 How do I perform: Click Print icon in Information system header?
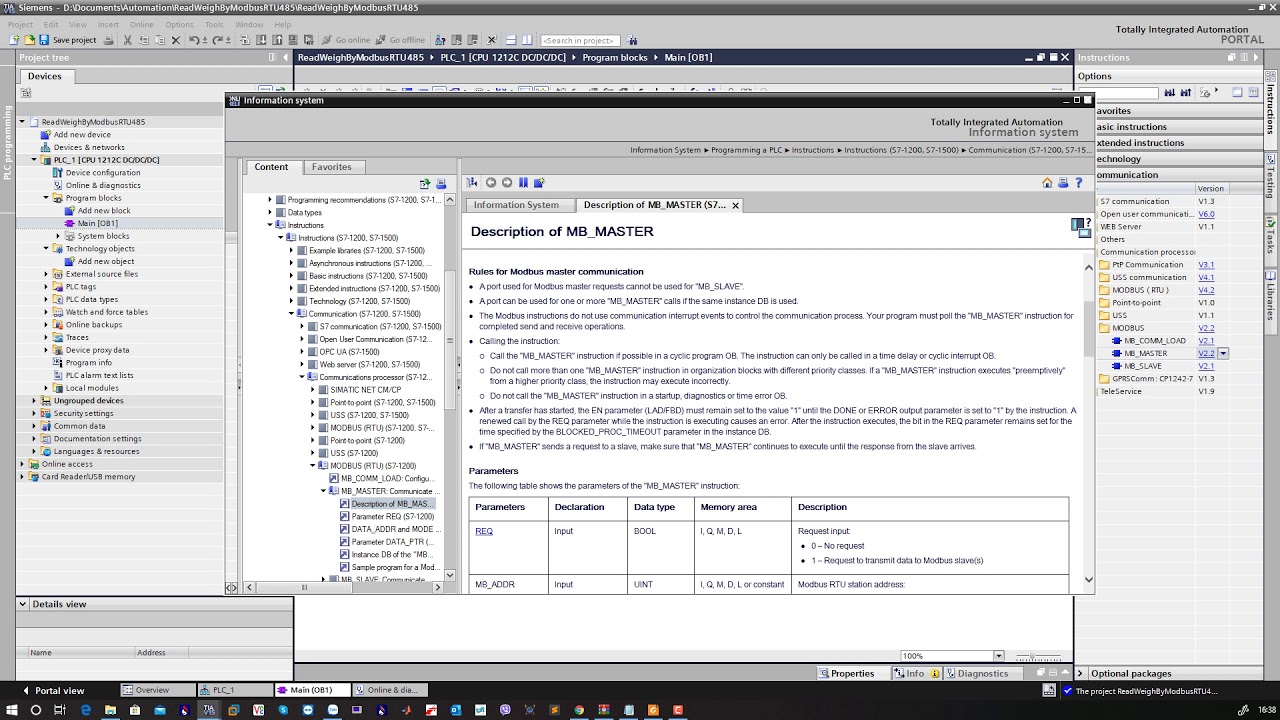point(1063,183)
